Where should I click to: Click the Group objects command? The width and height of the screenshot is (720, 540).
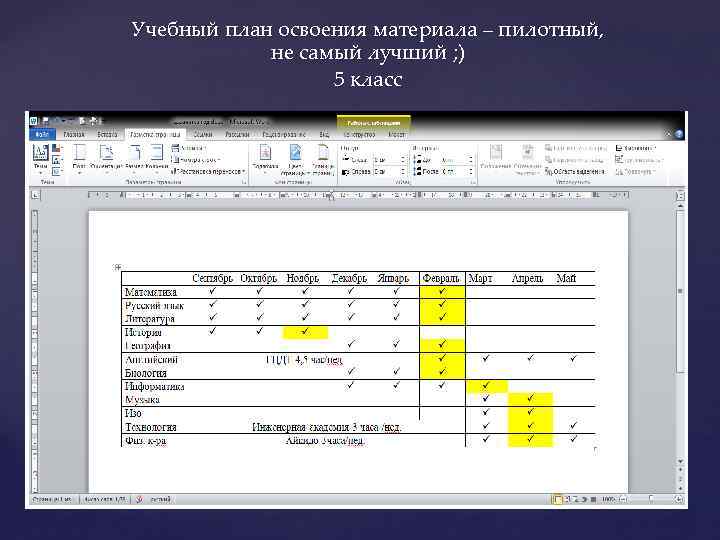639,160
